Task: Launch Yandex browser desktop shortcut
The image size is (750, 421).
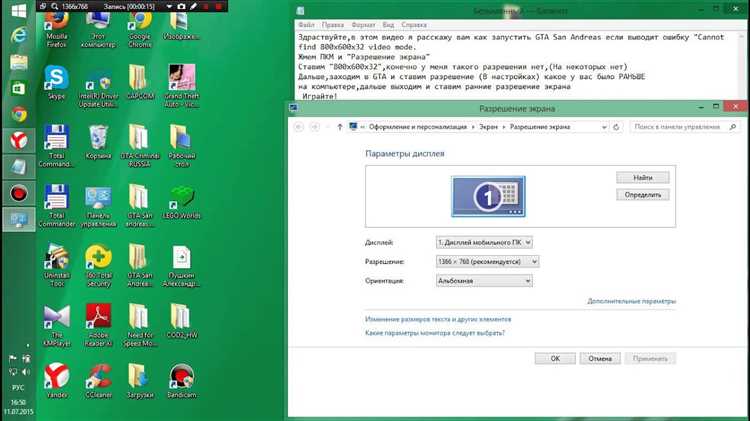Action: coord(56,381)
